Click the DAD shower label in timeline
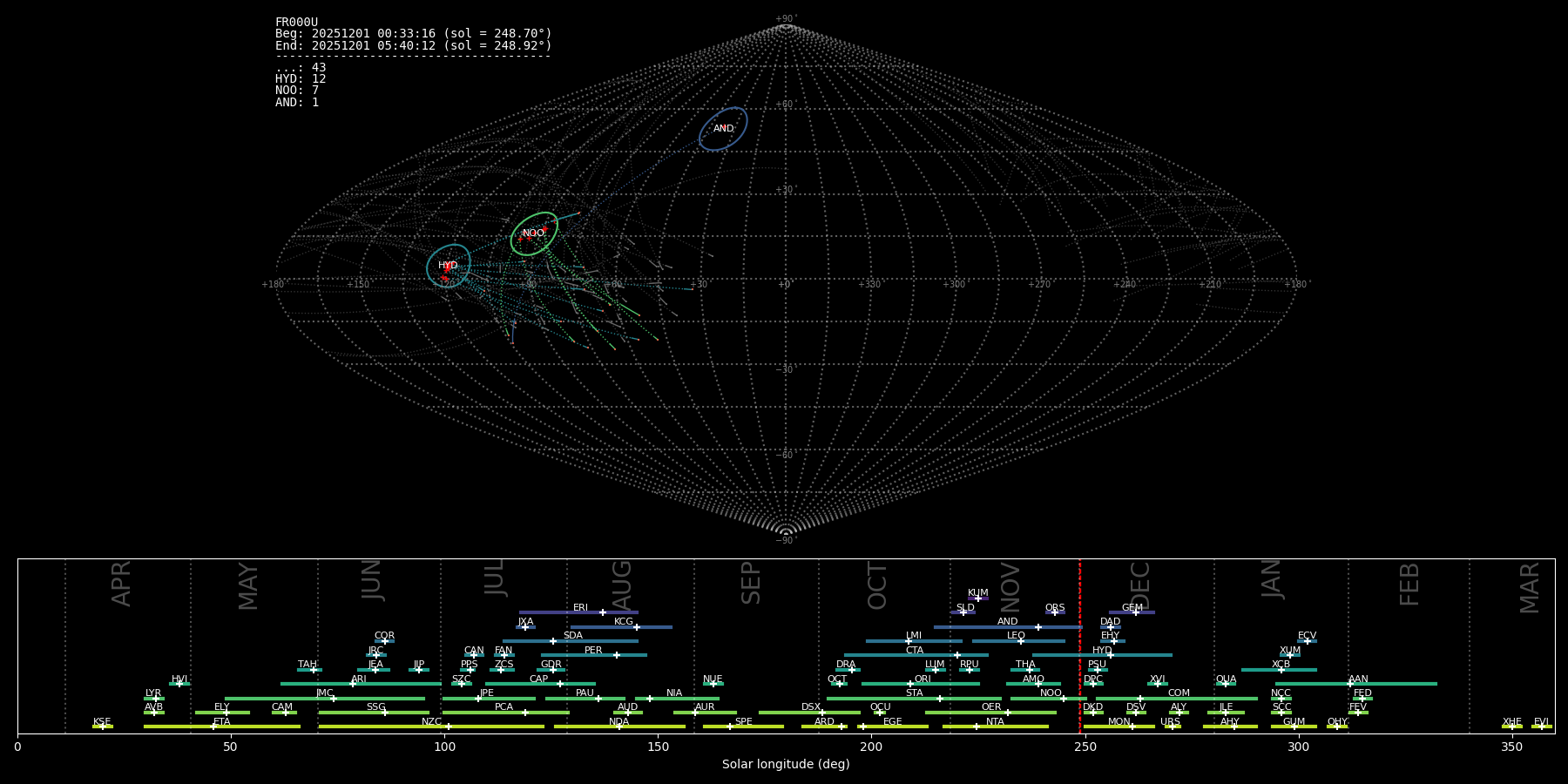The width and height of the screenshot is (1568, 784). pyautogui.click(x=1111, y=622)
